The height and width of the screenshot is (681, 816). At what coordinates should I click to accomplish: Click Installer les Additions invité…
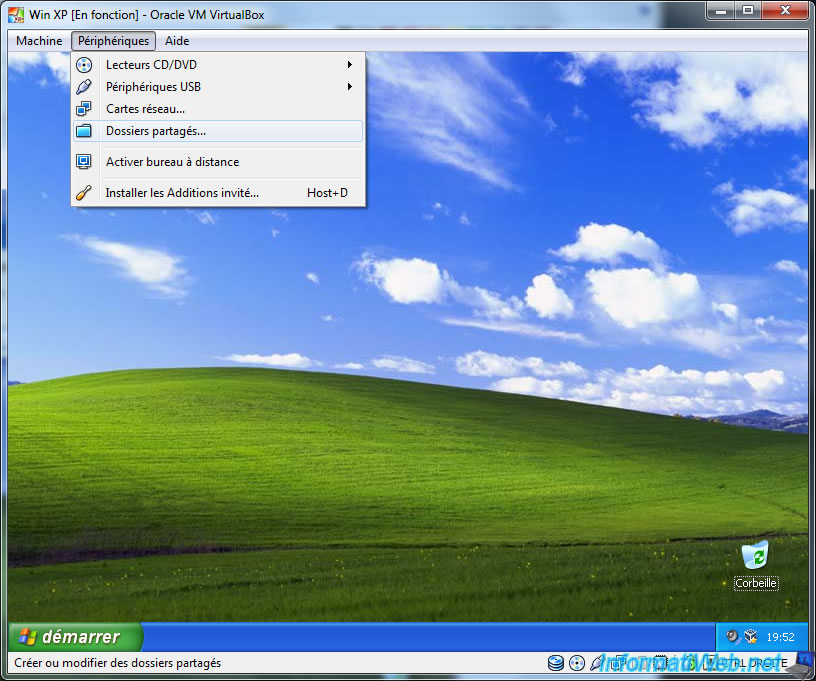point(182,193)
